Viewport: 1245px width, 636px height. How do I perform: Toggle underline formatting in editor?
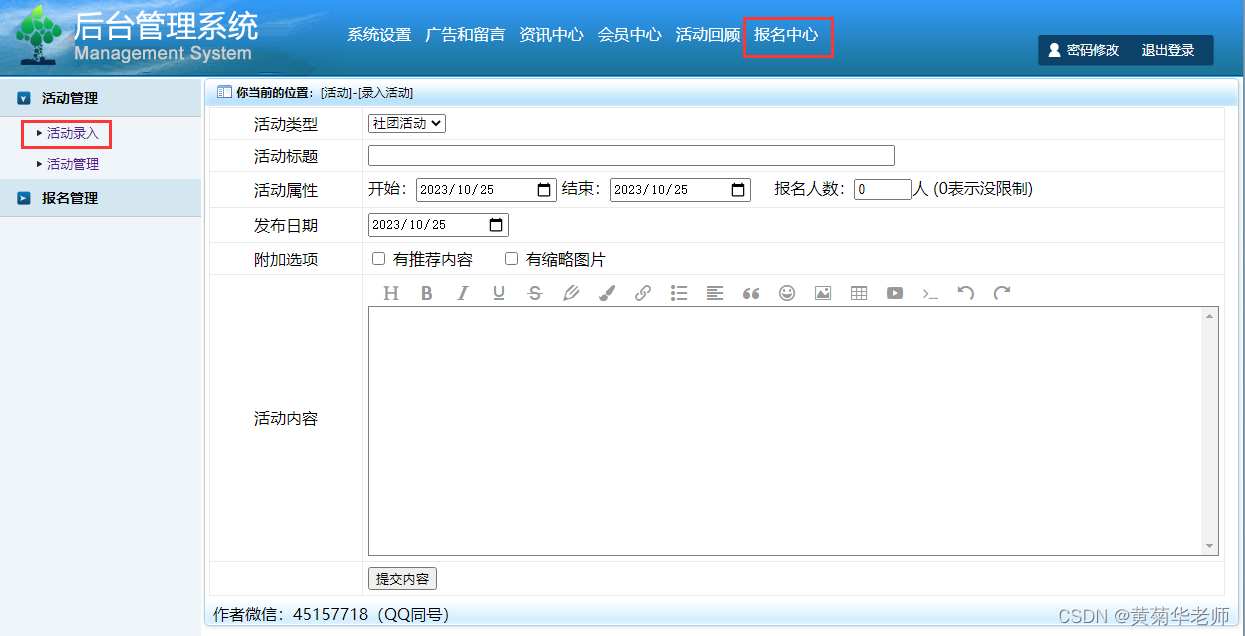point(499,293)
